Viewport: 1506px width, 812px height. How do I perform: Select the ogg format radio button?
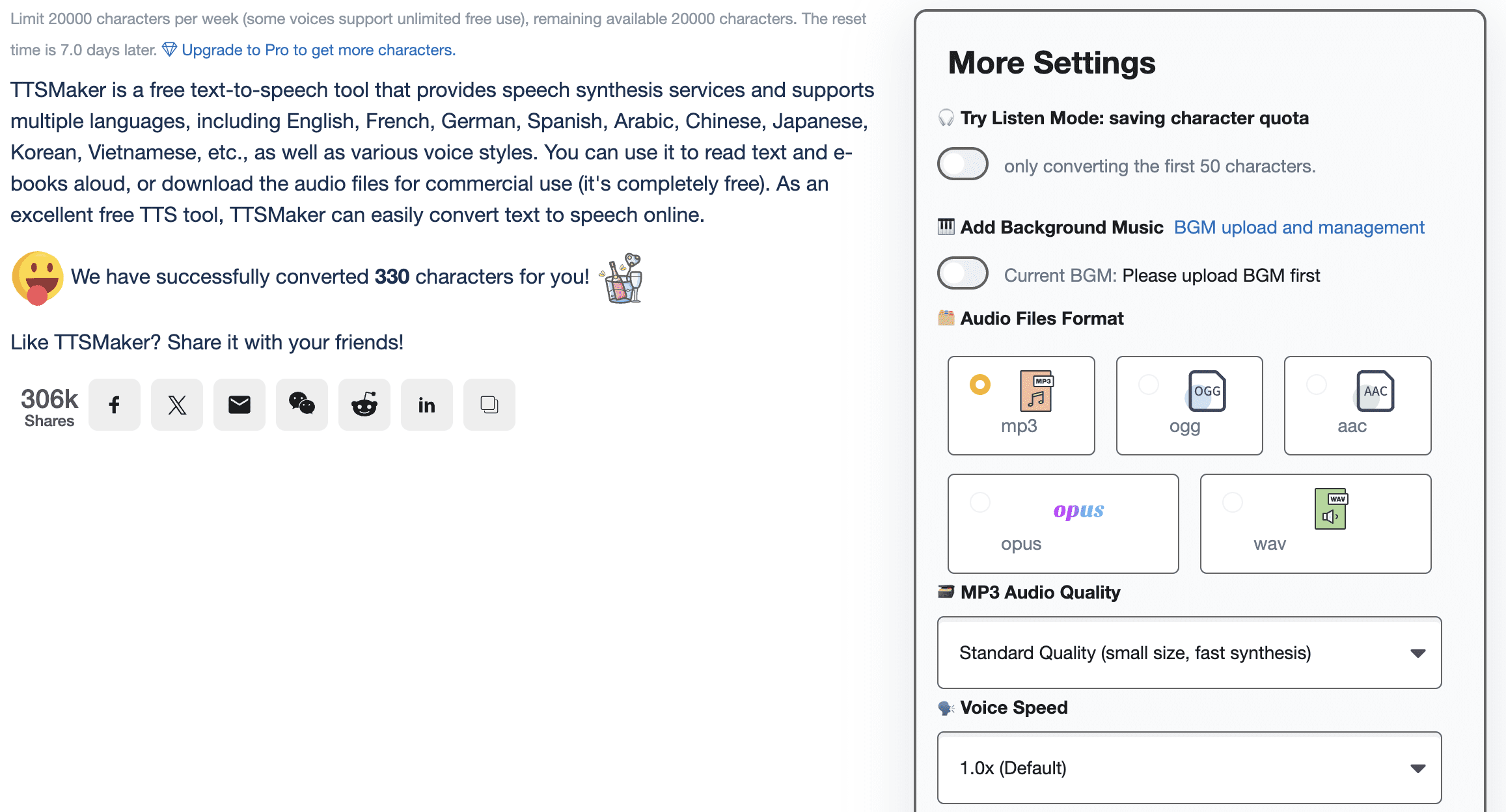[1149, 385]
